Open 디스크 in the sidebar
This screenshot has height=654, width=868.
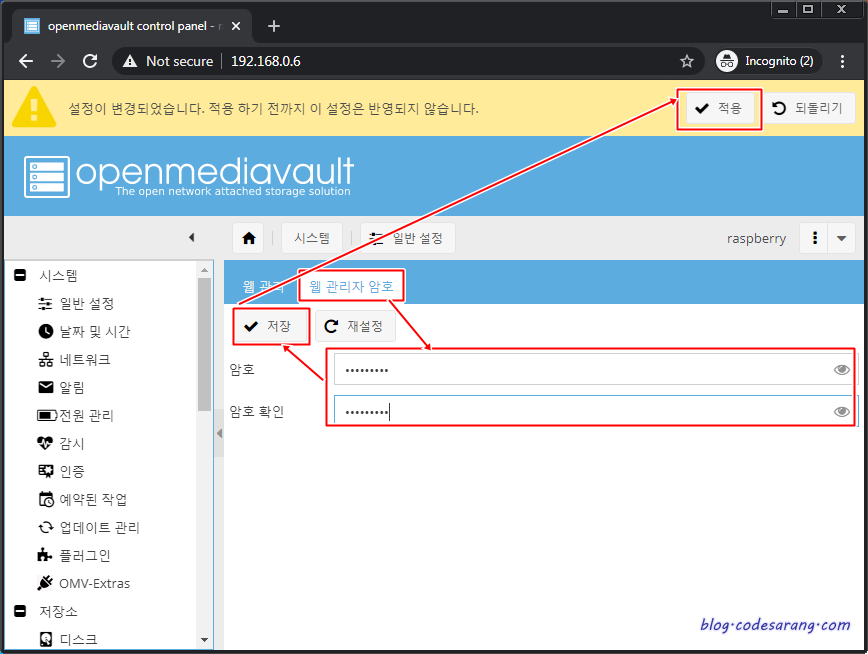click(68, 639)
